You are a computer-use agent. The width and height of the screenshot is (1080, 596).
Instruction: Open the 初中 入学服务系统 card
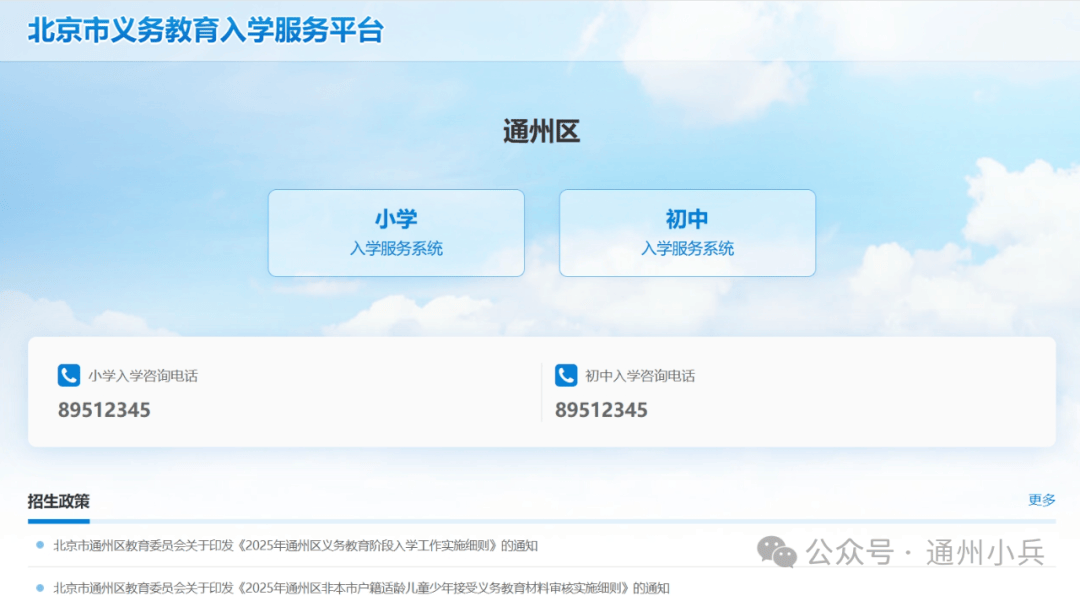687,233
